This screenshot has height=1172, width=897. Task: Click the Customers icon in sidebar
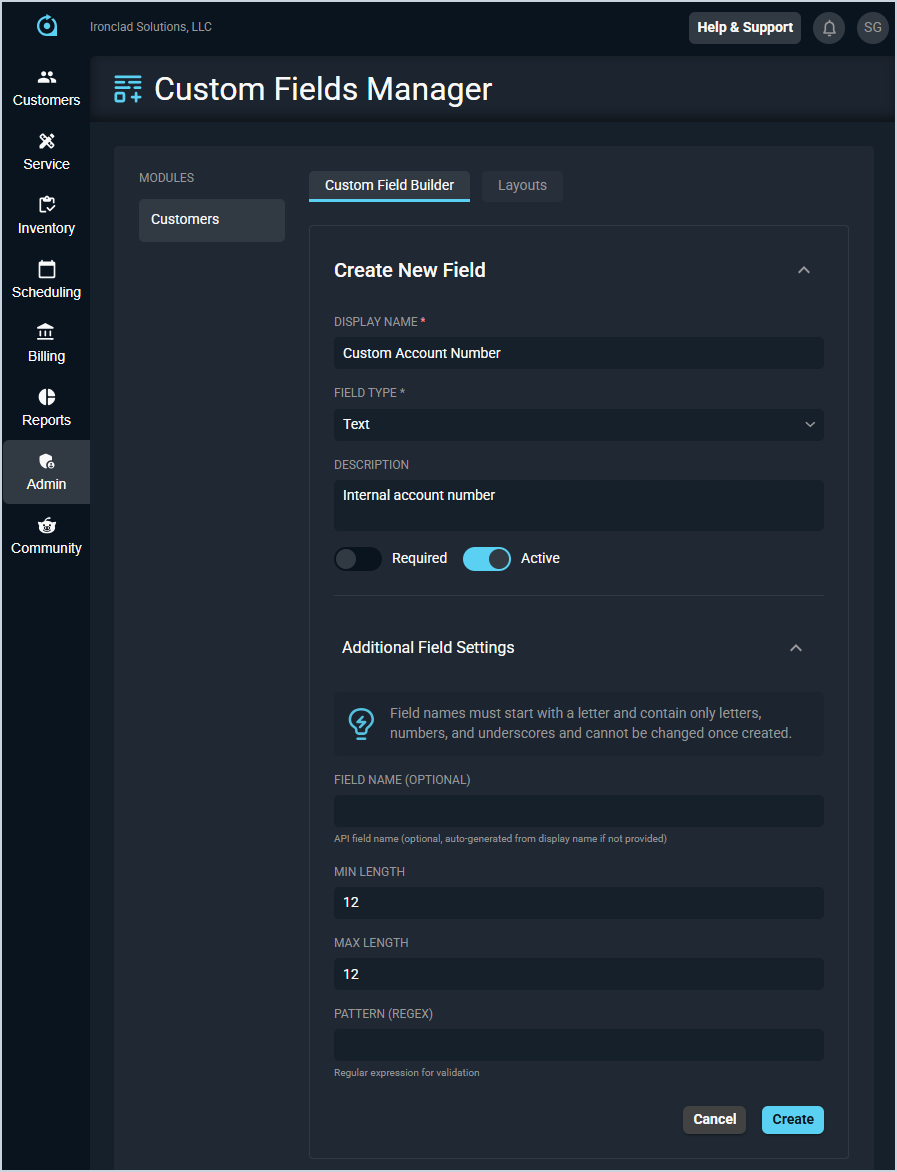click(x=46, y=78)
